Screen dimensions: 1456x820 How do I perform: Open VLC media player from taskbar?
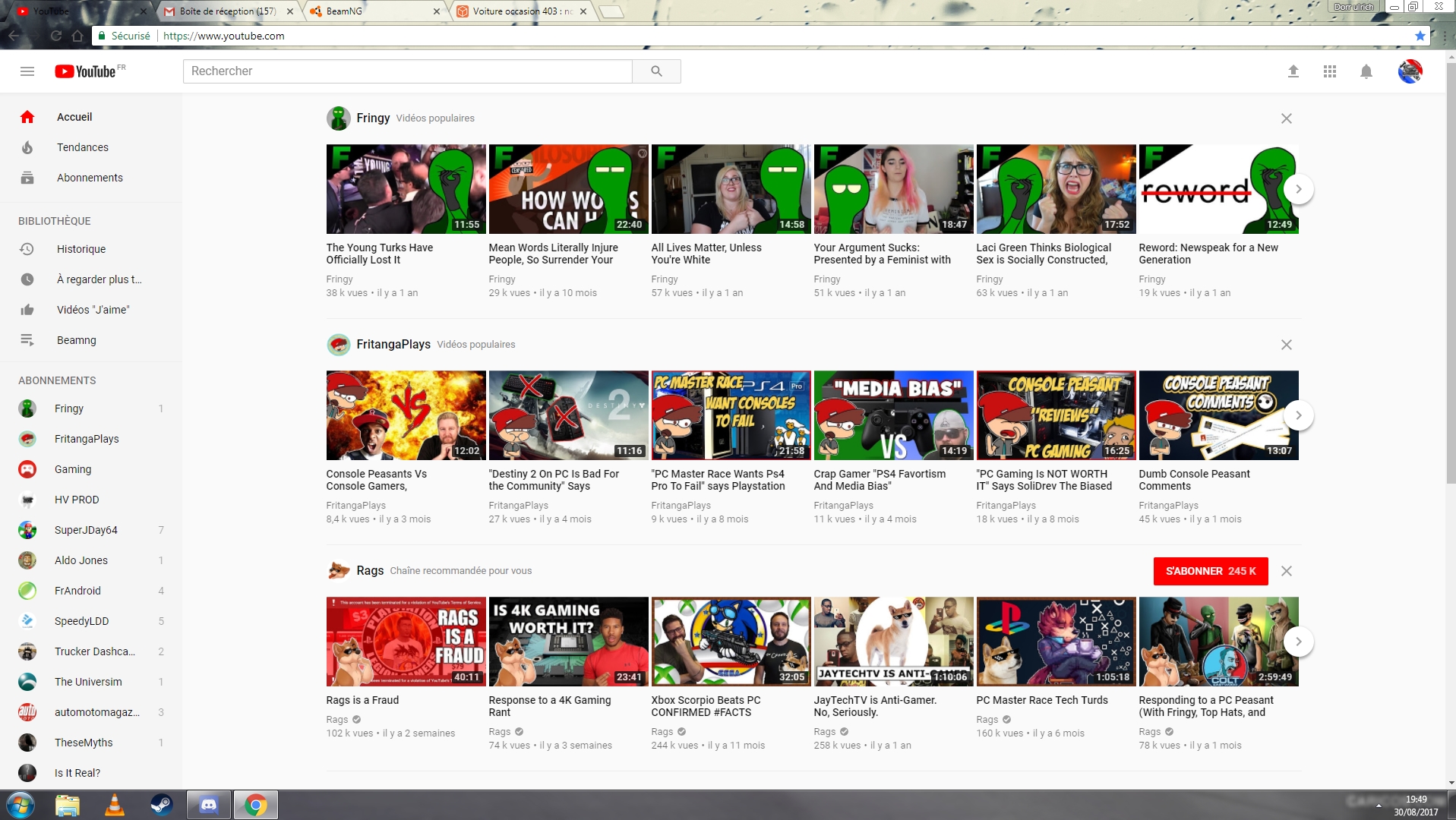115,805
